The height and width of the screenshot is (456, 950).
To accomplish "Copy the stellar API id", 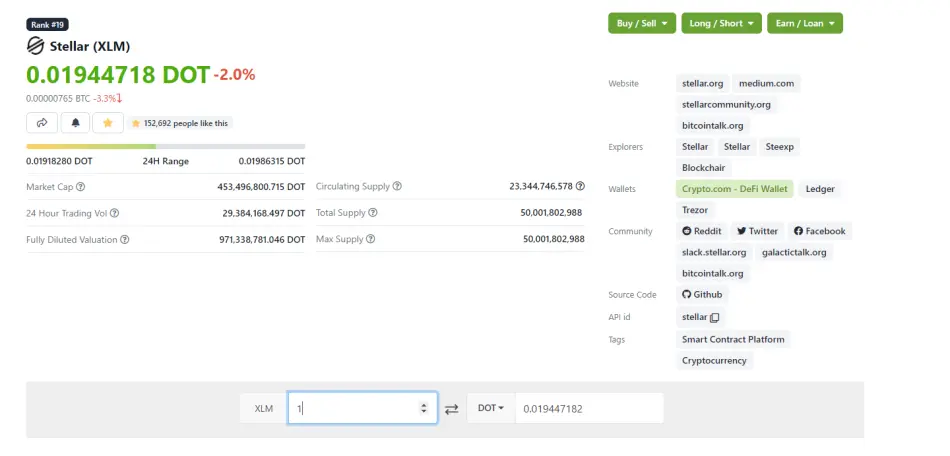I will pyautogui.click(x=714, y=317).
